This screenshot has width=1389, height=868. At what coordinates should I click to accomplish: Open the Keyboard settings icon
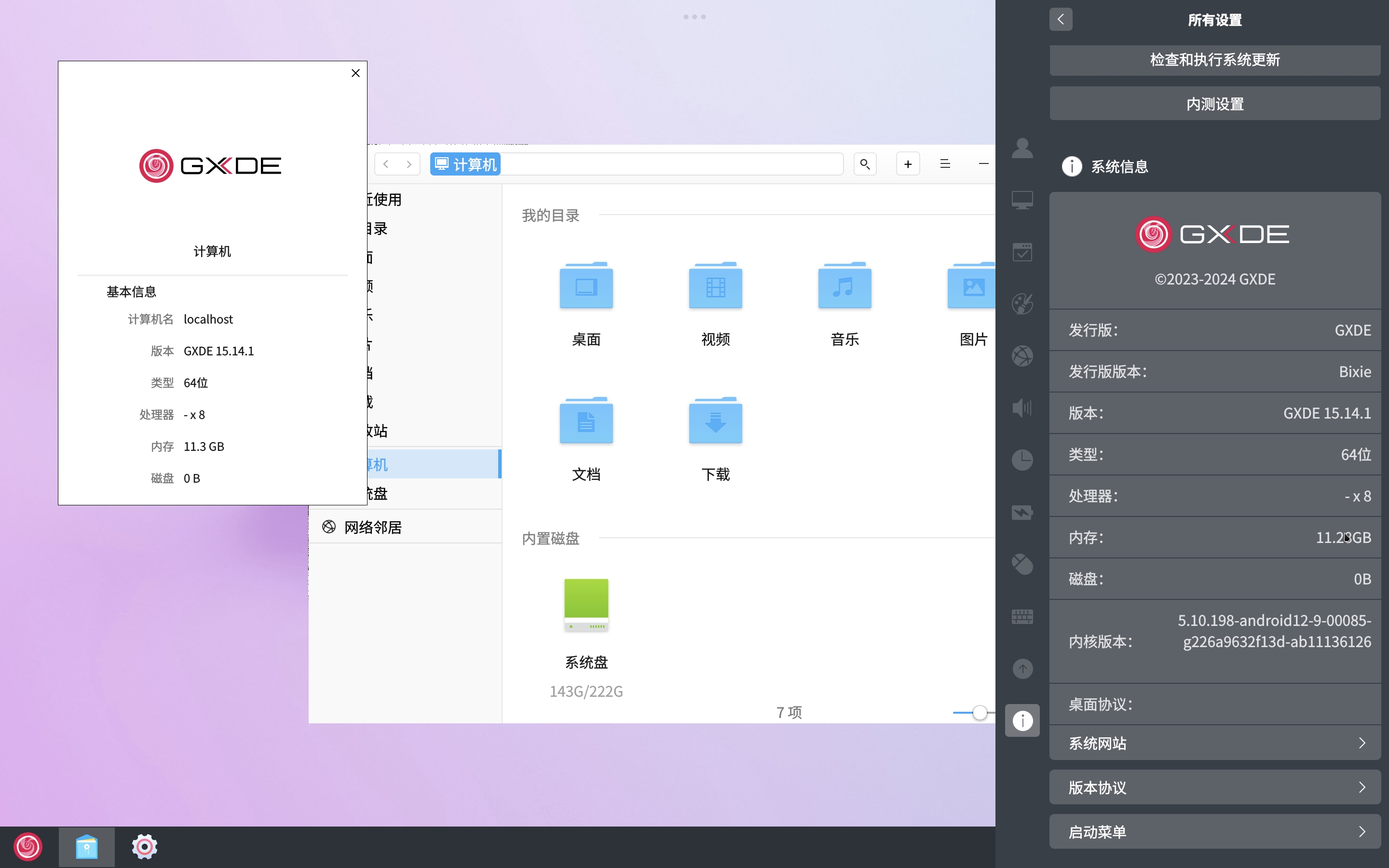coord(1022,617)
